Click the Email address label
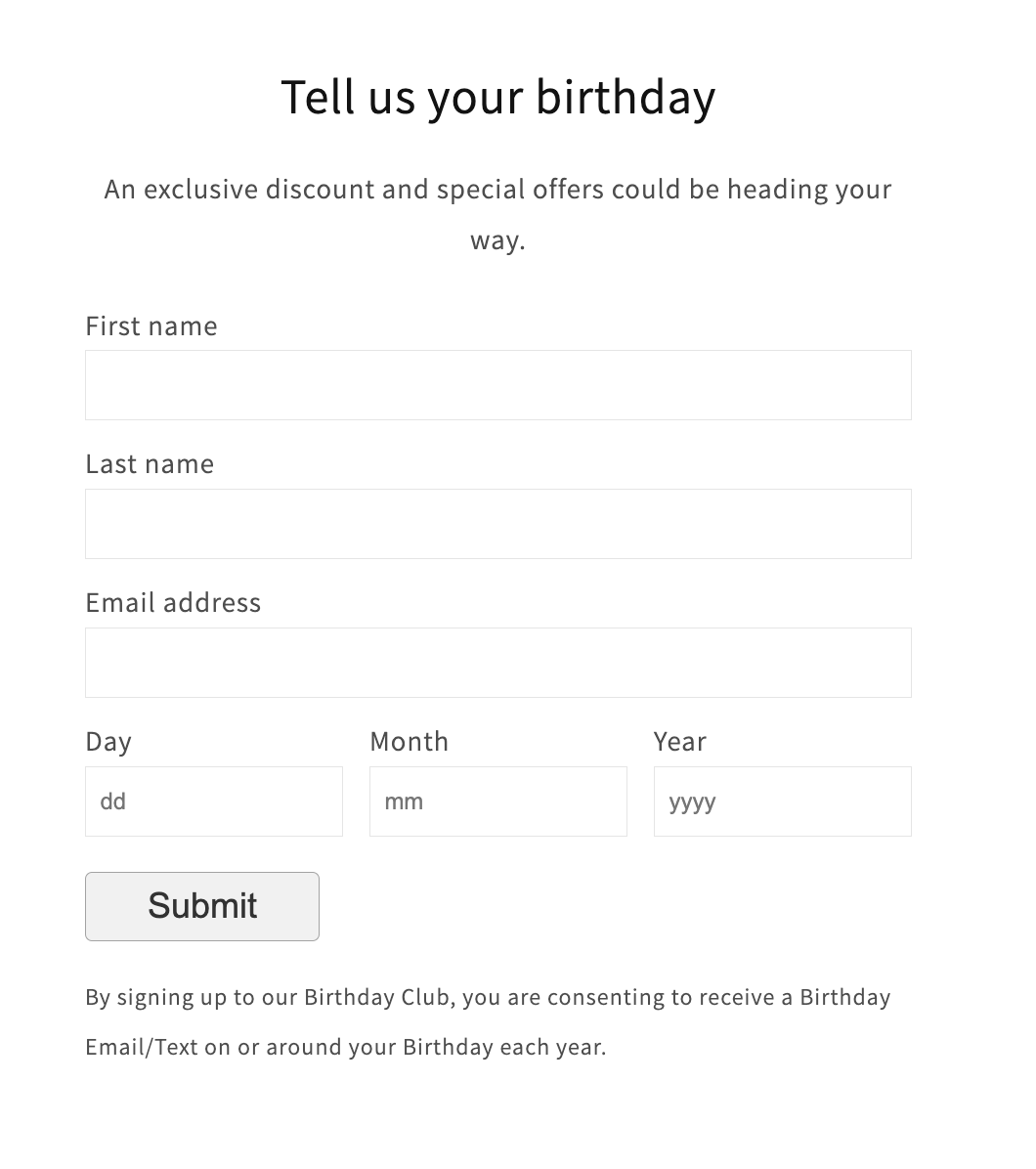The height and width of the screenshot is (1169, 1036). [172, 602]
